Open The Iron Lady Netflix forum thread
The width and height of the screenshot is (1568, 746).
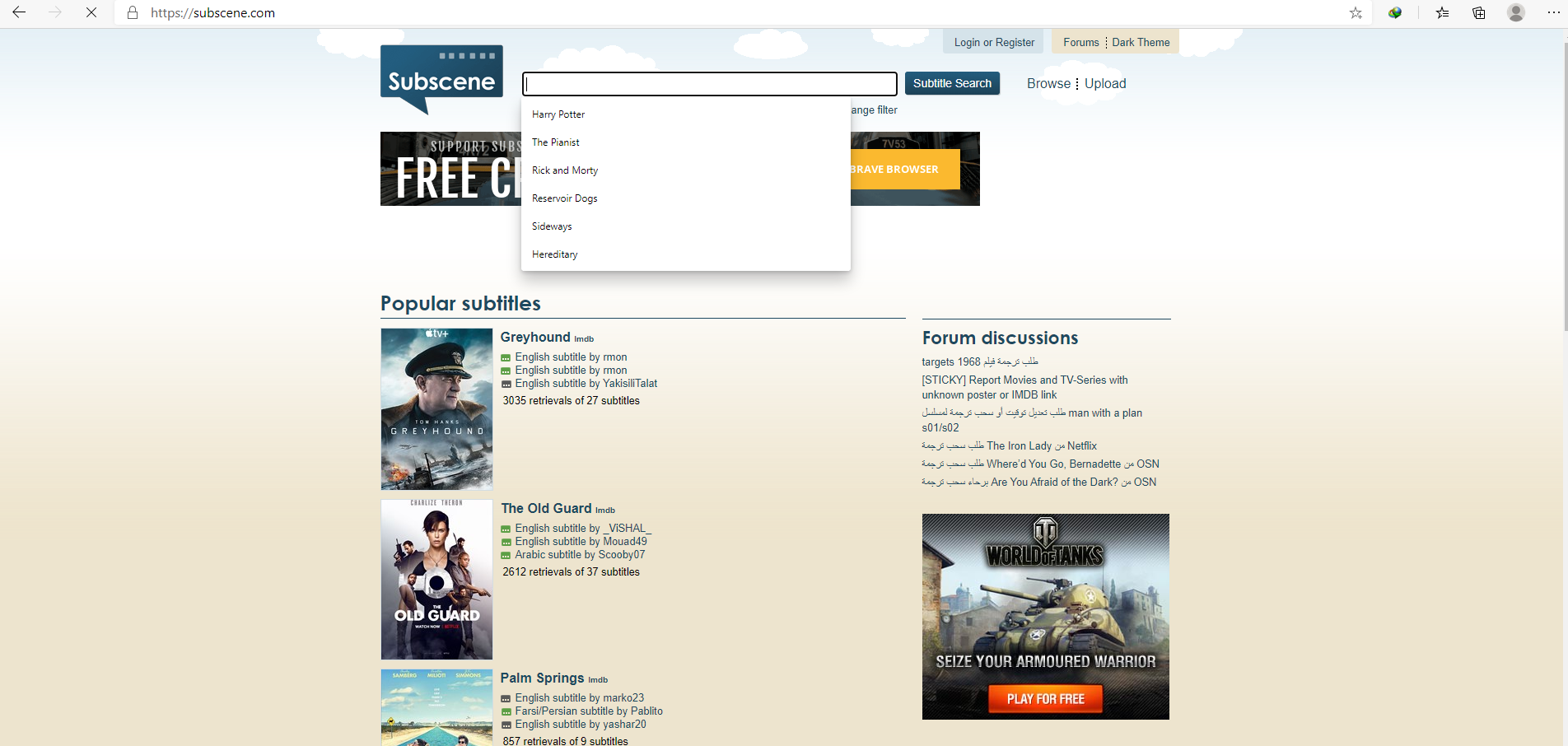click(x=1009, y=446)
